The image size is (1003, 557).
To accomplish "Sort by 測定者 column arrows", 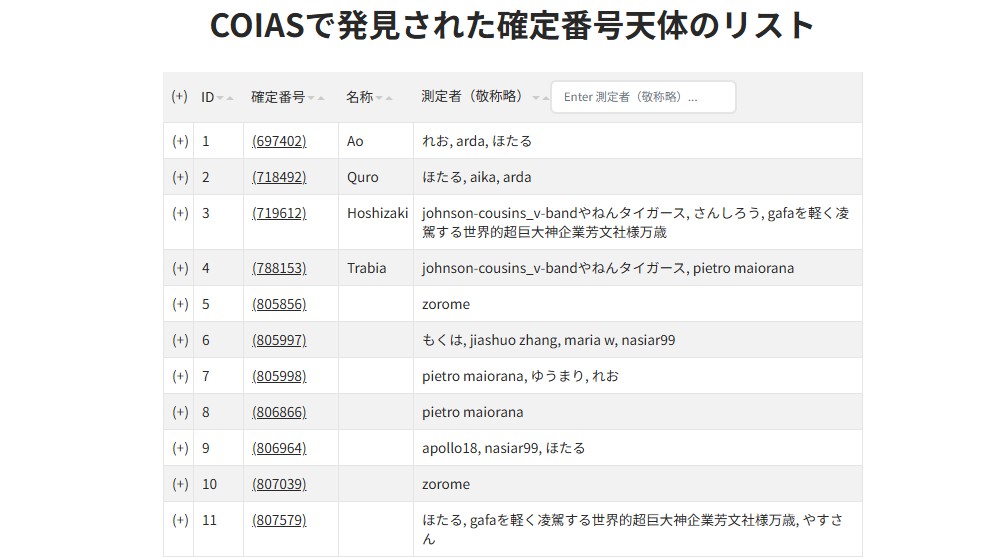I will tap(541, 98).
